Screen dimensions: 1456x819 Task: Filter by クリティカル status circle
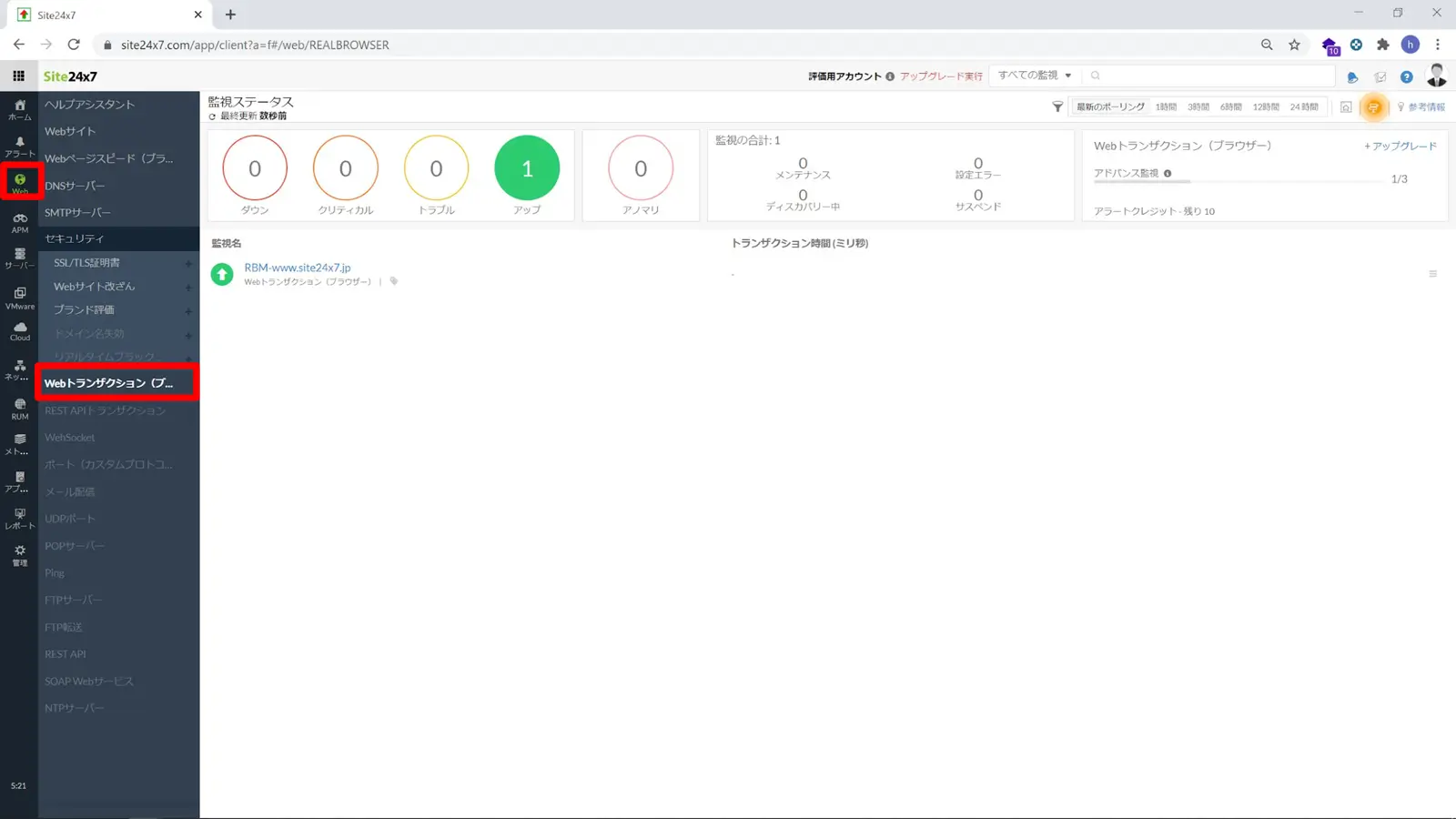click(346, 168)
